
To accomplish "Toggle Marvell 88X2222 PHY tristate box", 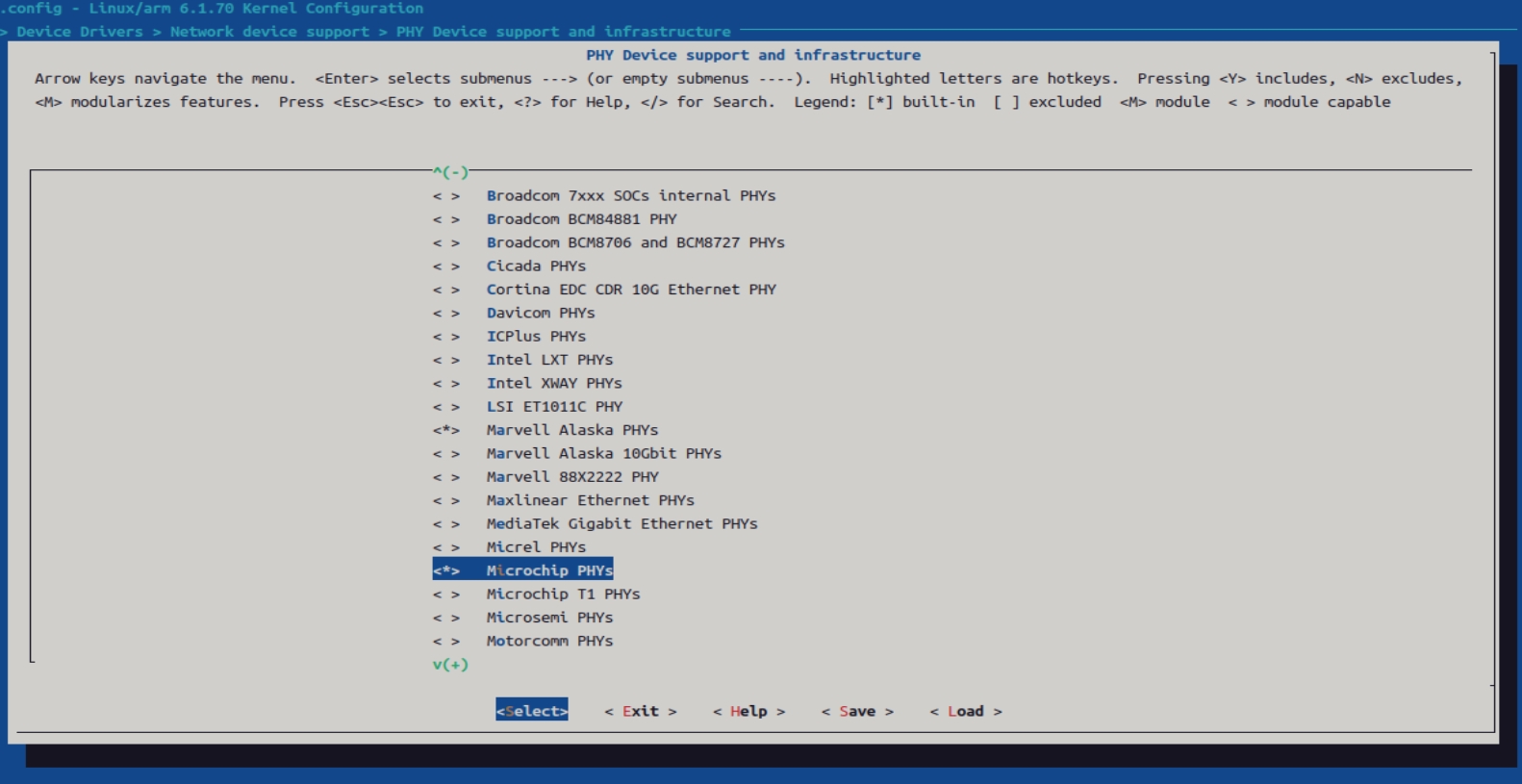I will pyautogui.click(x=446, y=477).
